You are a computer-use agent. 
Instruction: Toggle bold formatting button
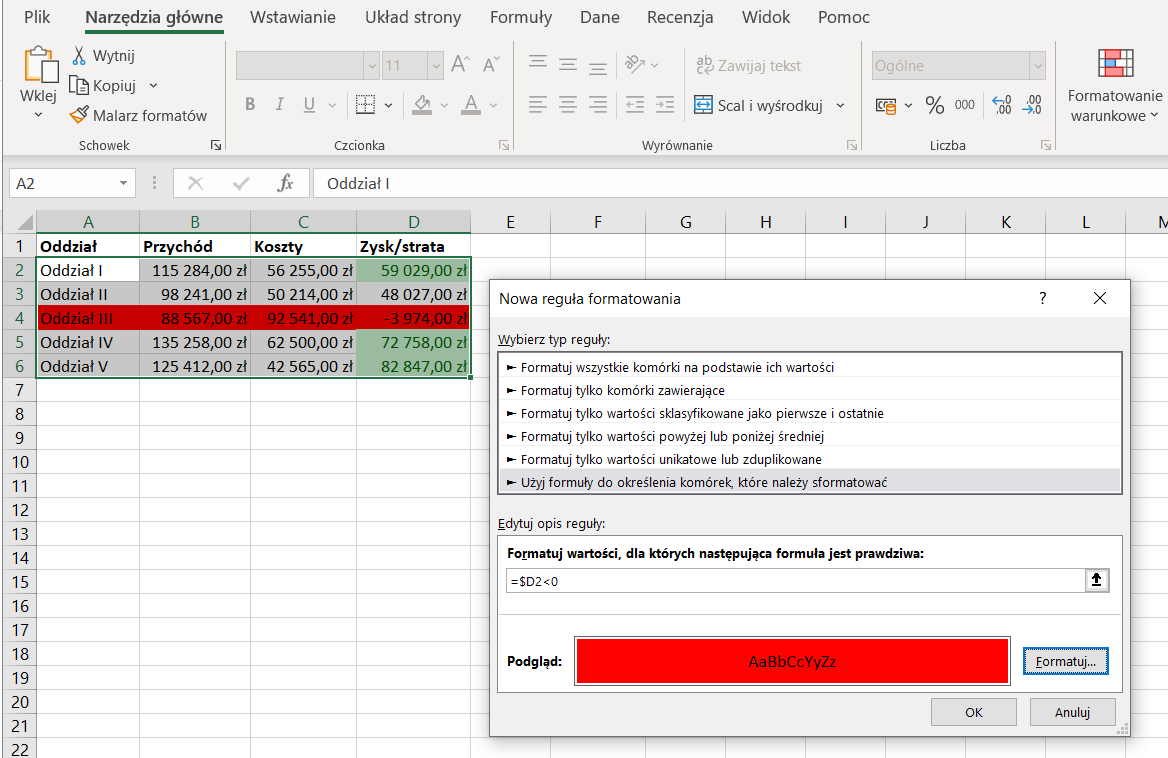point(250,105)
